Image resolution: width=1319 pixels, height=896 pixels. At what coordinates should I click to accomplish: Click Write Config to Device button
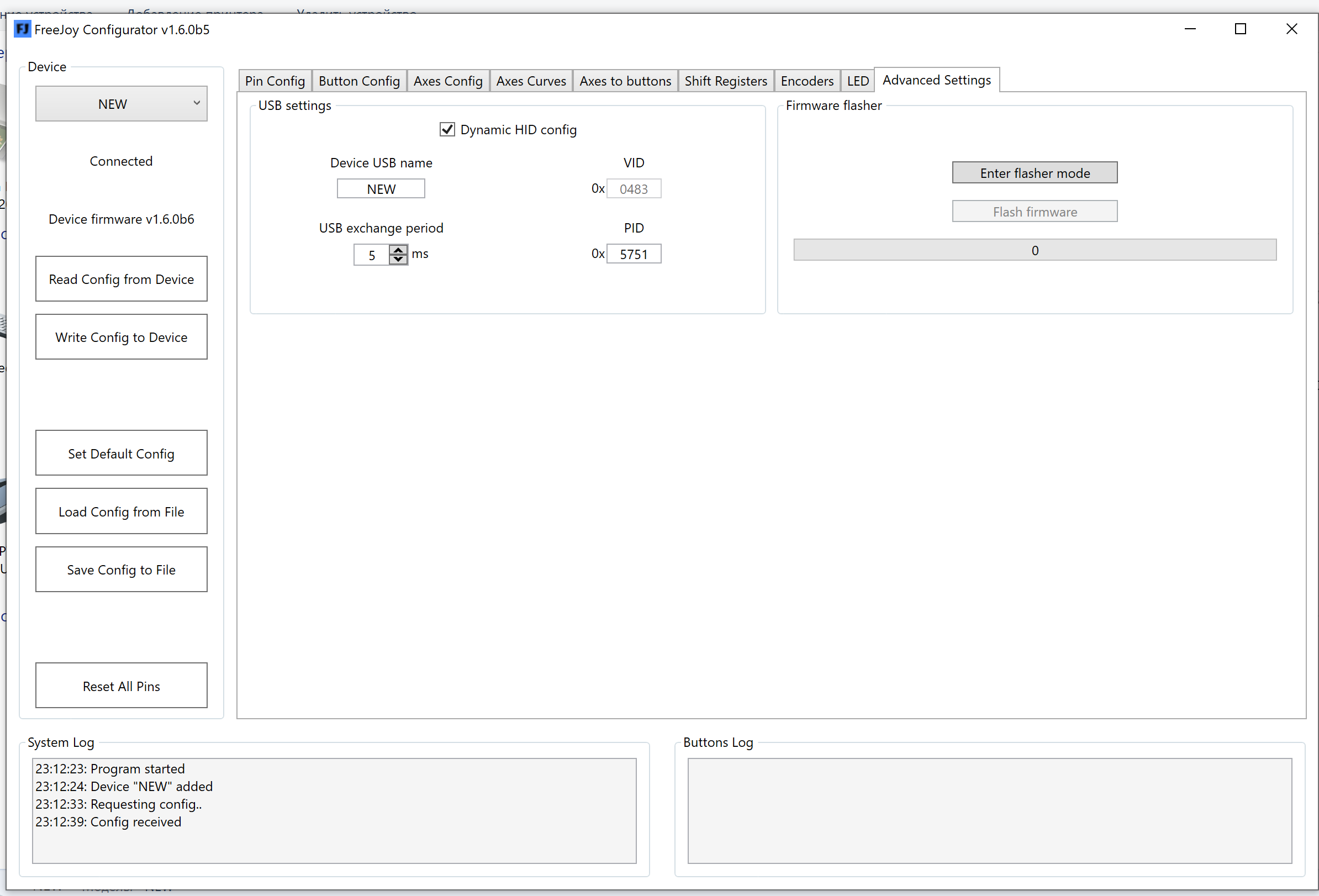pos(122,337)
